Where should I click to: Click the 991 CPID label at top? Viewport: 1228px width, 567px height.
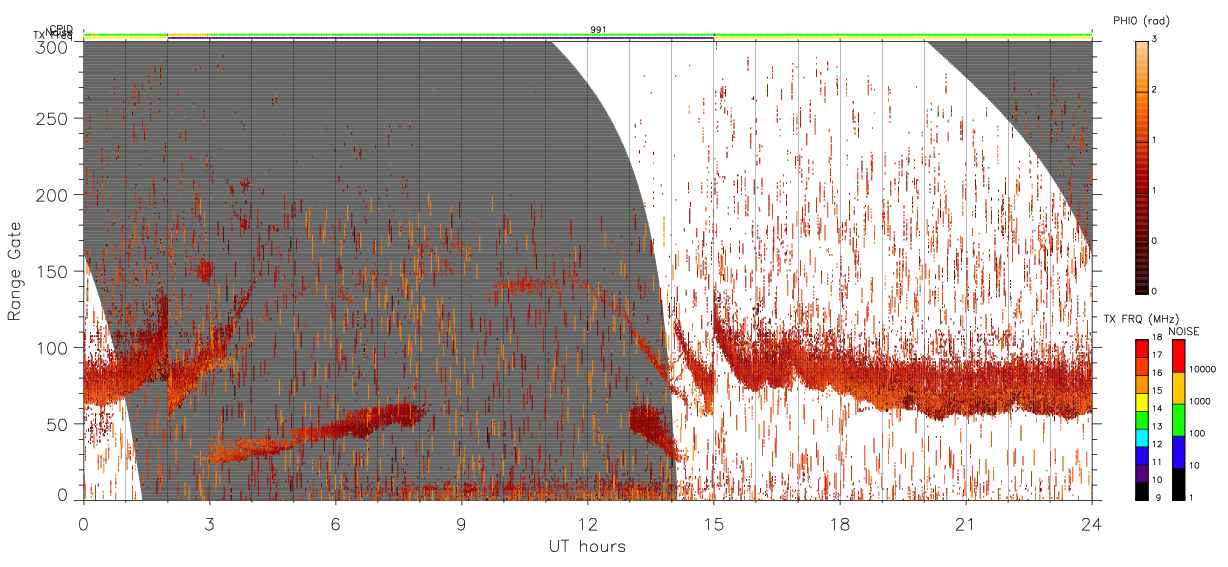click(x=598, y=30)
